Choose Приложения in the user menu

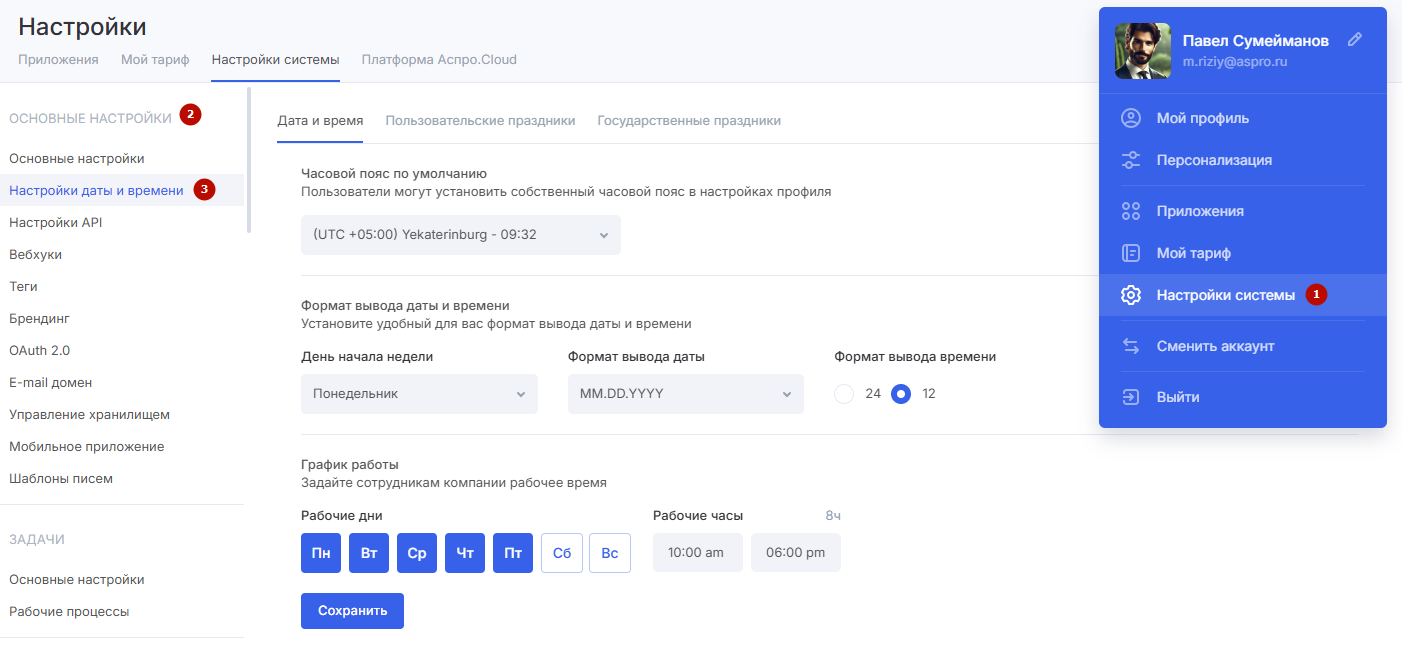(x=1243, y=211)
